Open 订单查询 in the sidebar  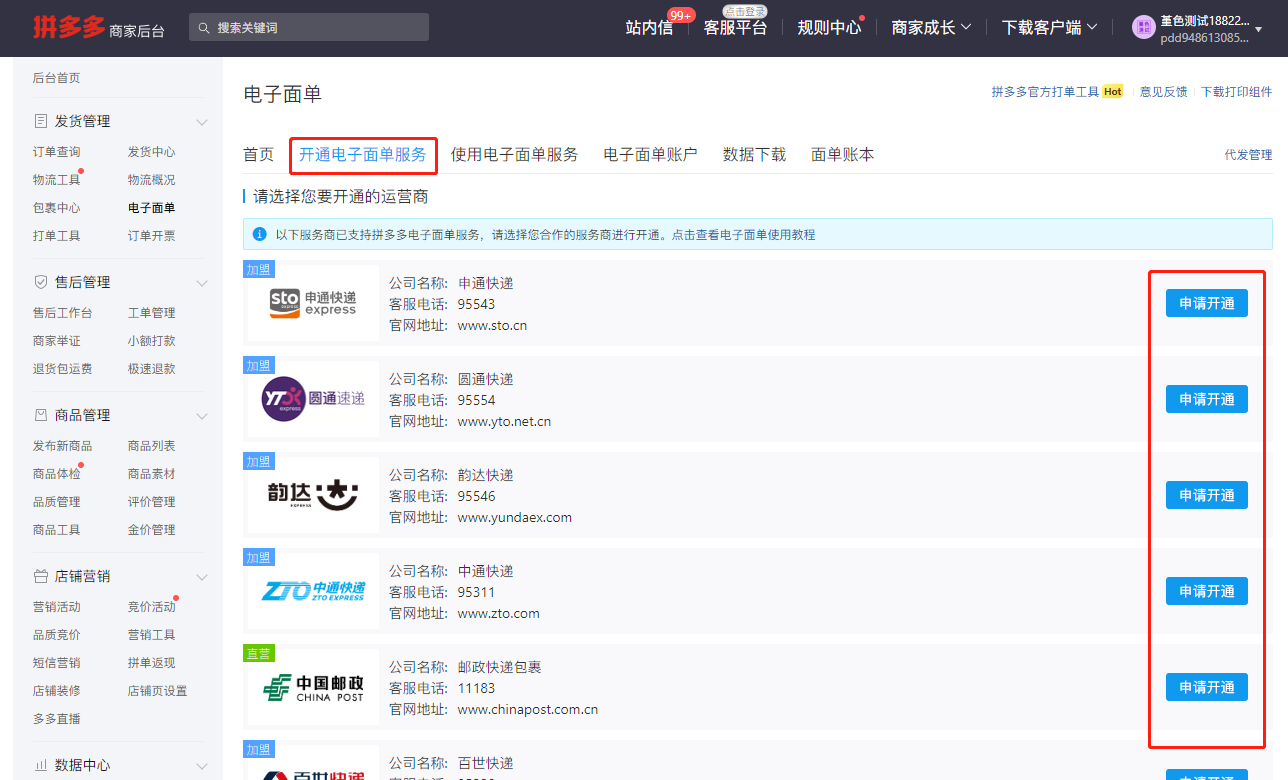(x=56, y=152)
